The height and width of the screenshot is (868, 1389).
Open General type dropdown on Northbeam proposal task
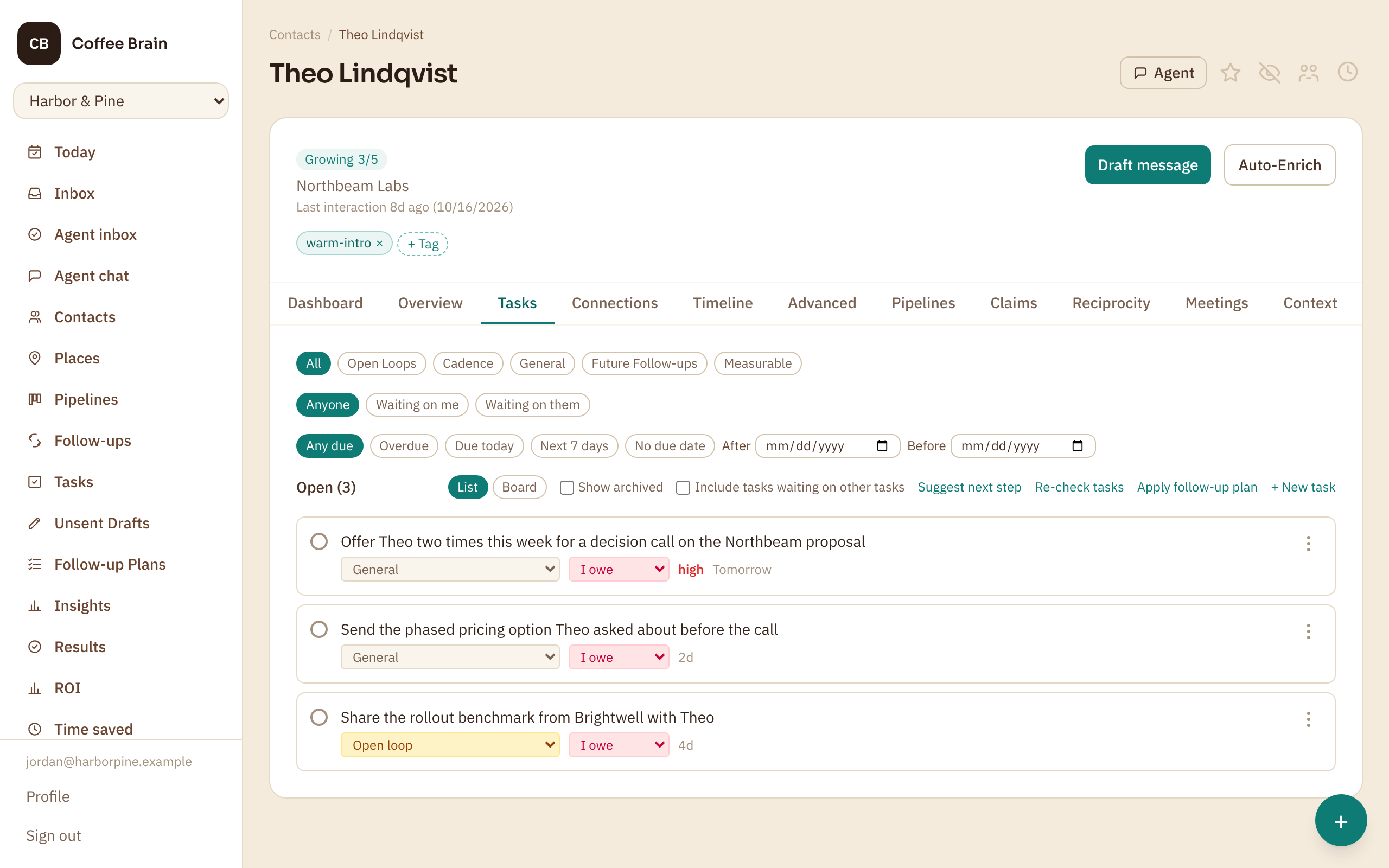[x=450, y=570]
